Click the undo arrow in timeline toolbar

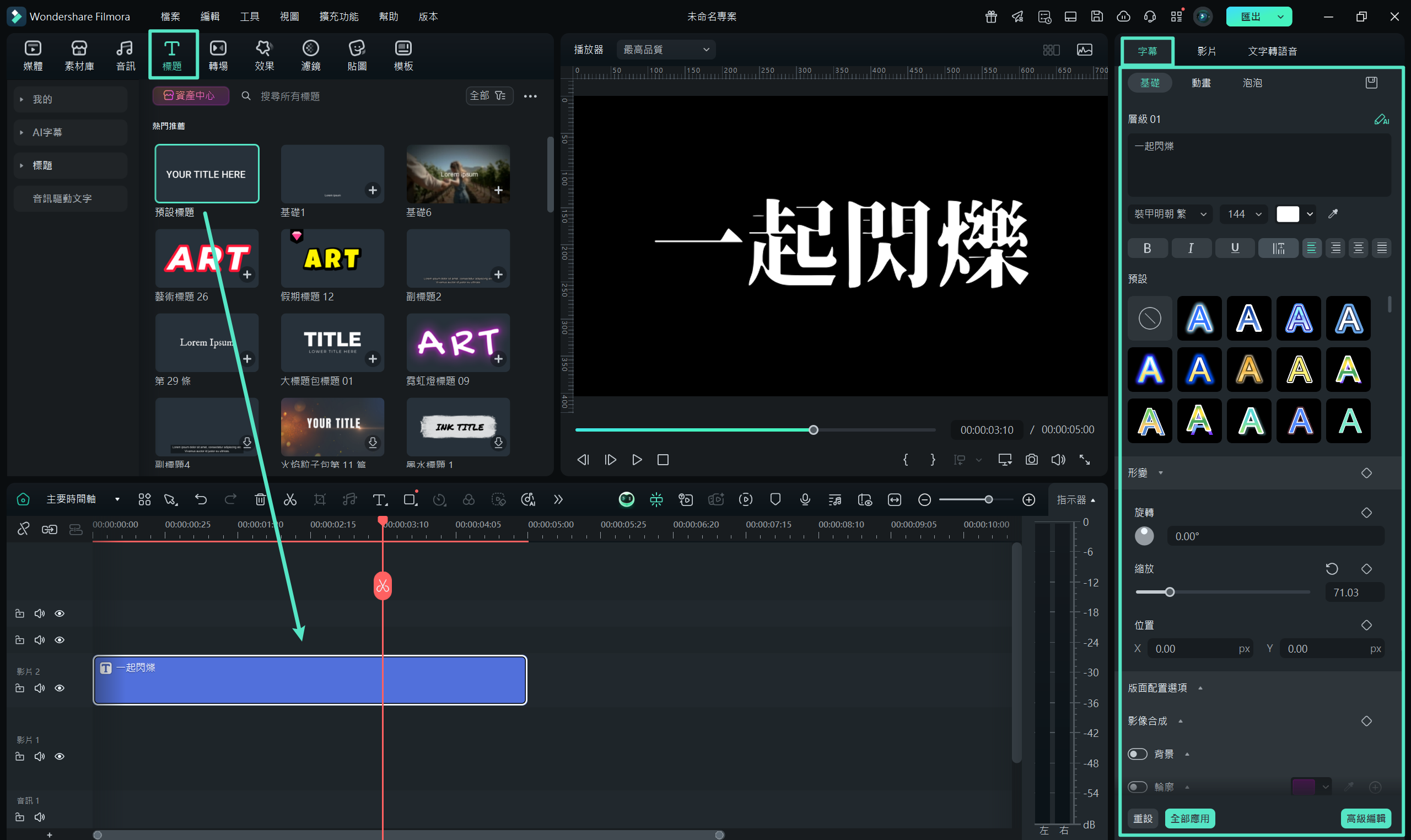[201, 499]
